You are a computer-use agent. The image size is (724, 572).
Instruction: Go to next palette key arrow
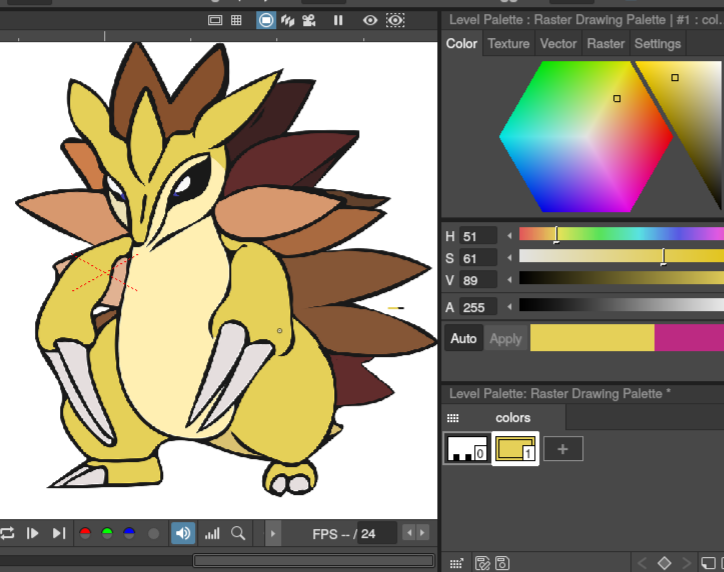pos(686,563)
